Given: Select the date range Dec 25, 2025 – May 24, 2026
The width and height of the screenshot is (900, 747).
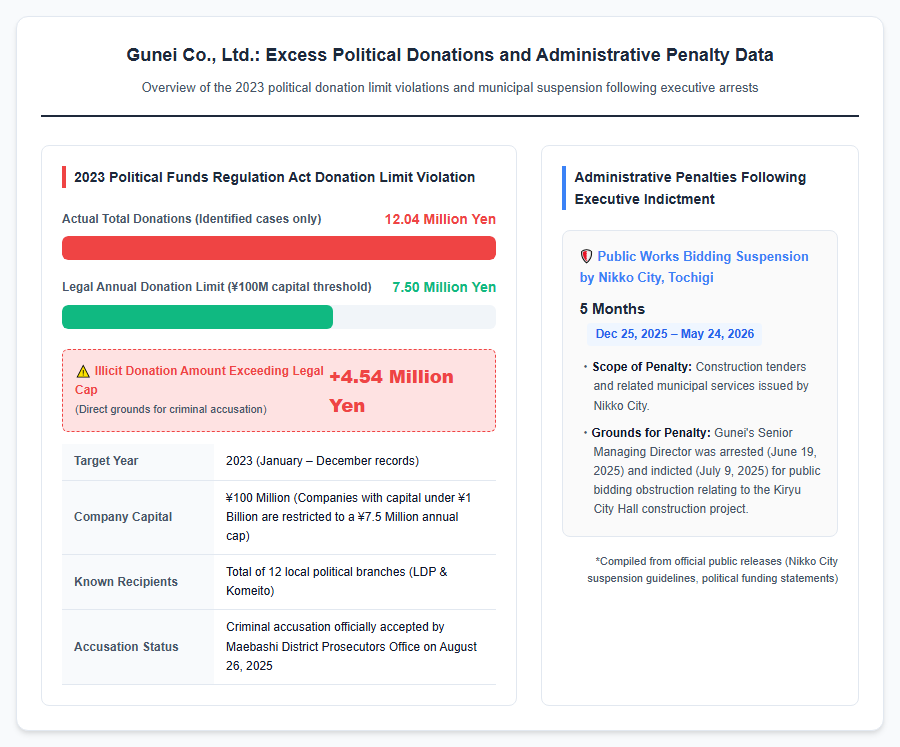Looking at the screenshot, I should coord(674,334).
